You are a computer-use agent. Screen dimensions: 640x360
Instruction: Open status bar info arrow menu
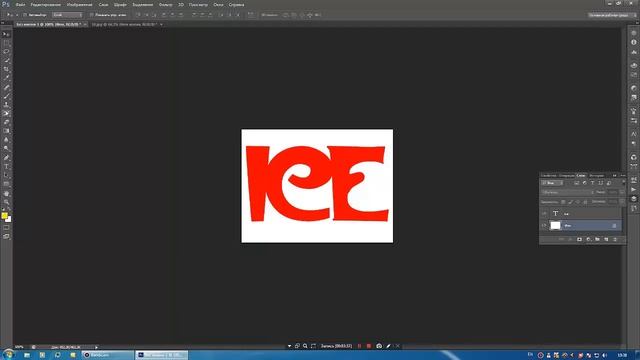[96, 347]
